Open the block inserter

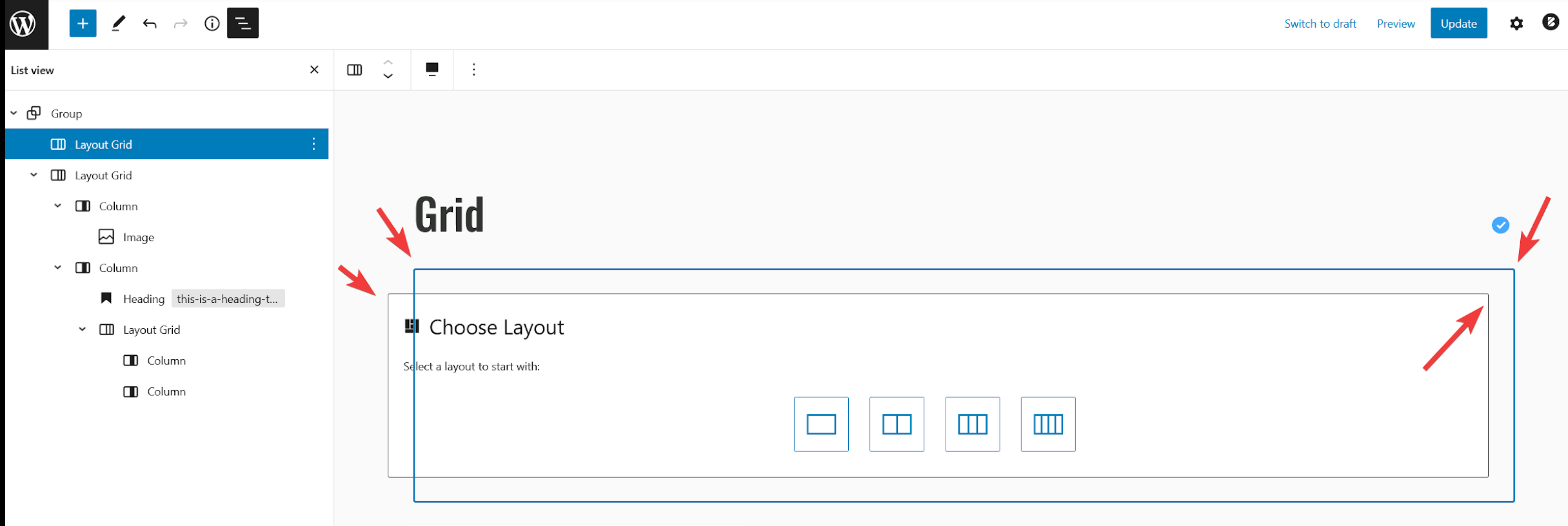(83, 23)
